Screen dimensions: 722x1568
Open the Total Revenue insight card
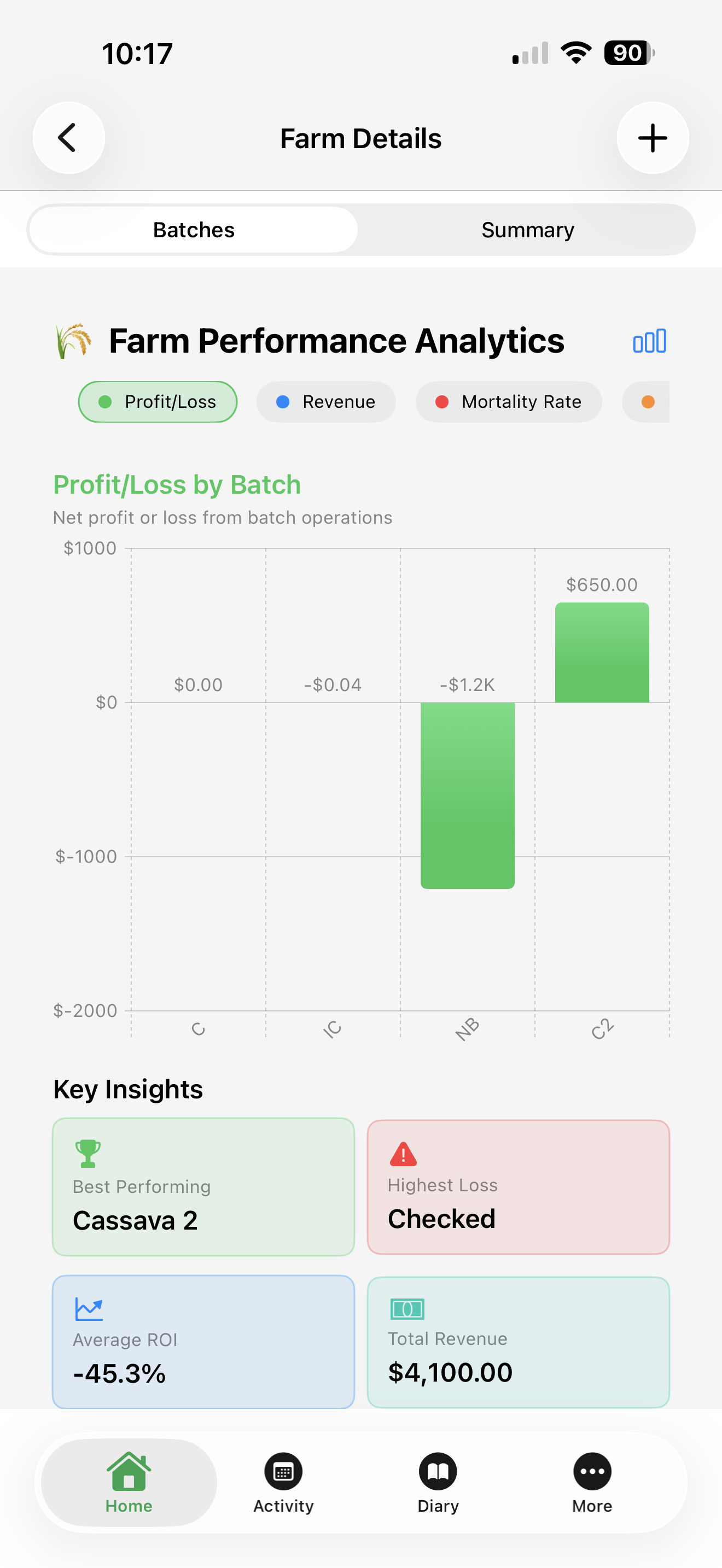coord(518,1342)
